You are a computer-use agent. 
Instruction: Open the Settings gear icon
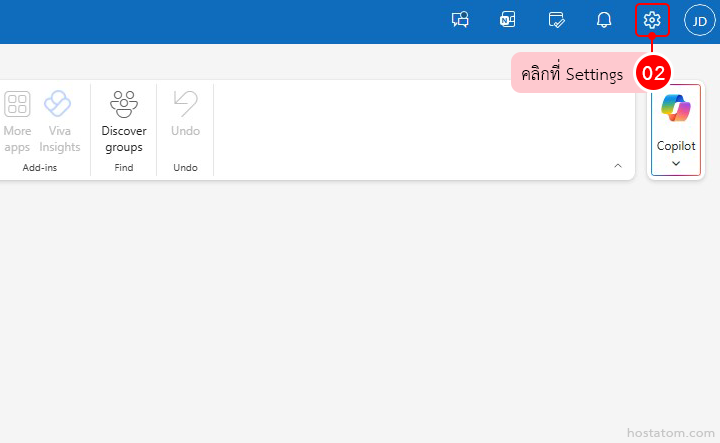tap(652, 20)
